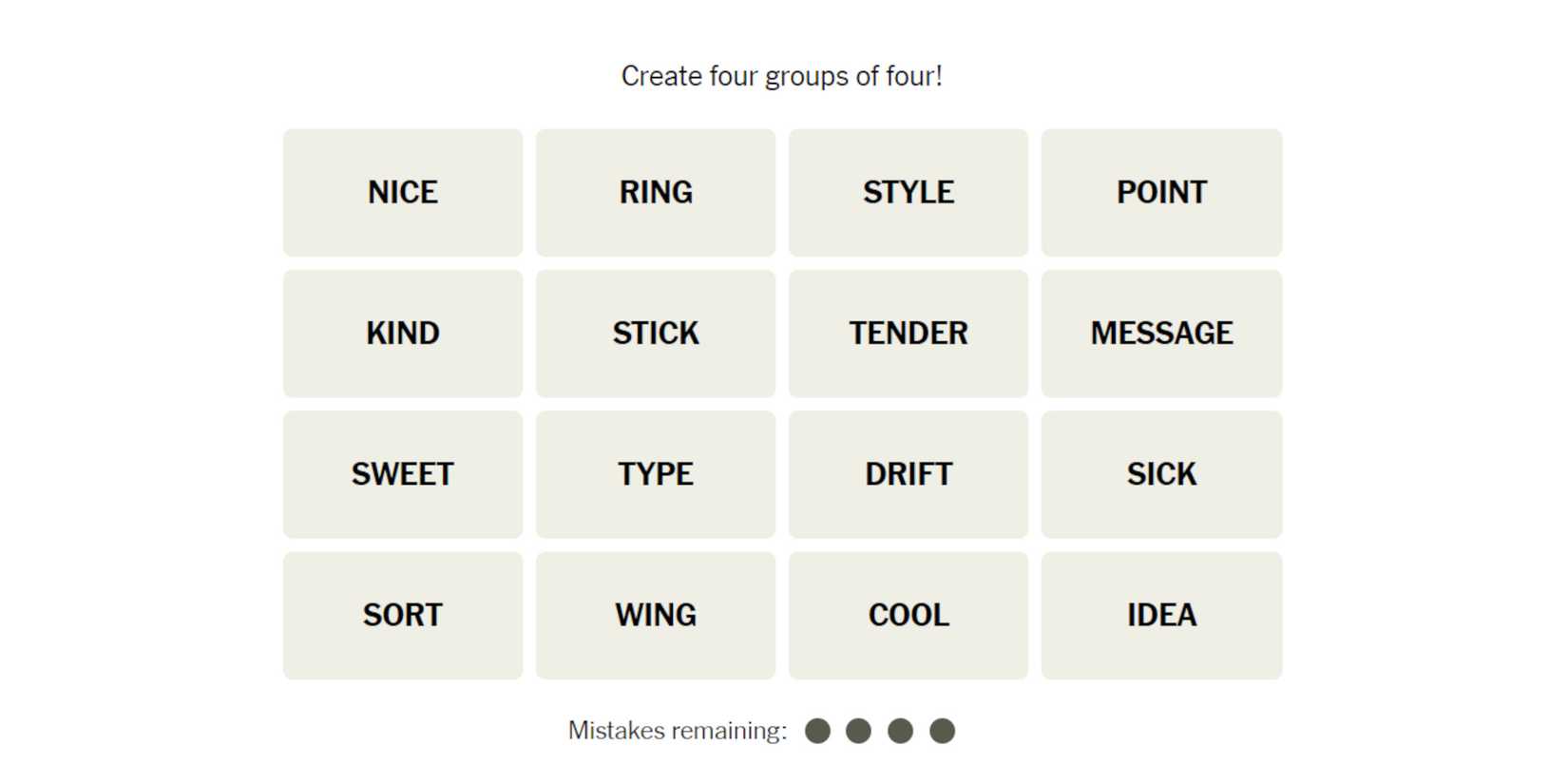Viewport: 1568px width, 784px height.
Task: Pick the DRIFT tile
Action: tap(908, 474)
